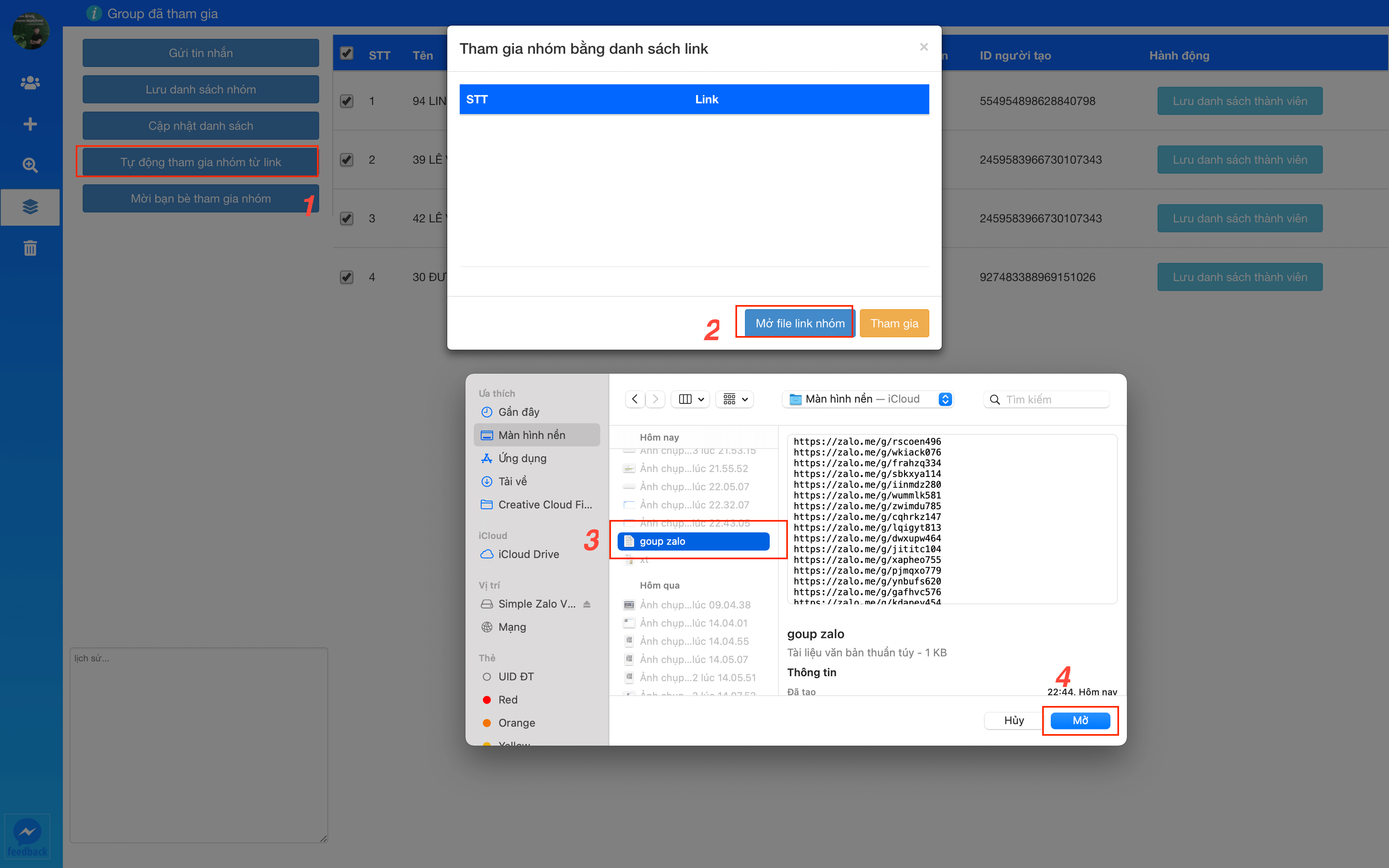Image resolution: width=1389 pixels, height=868 pixels.
Task: Click the Hành động column header
Action: tap(1179, 56)
